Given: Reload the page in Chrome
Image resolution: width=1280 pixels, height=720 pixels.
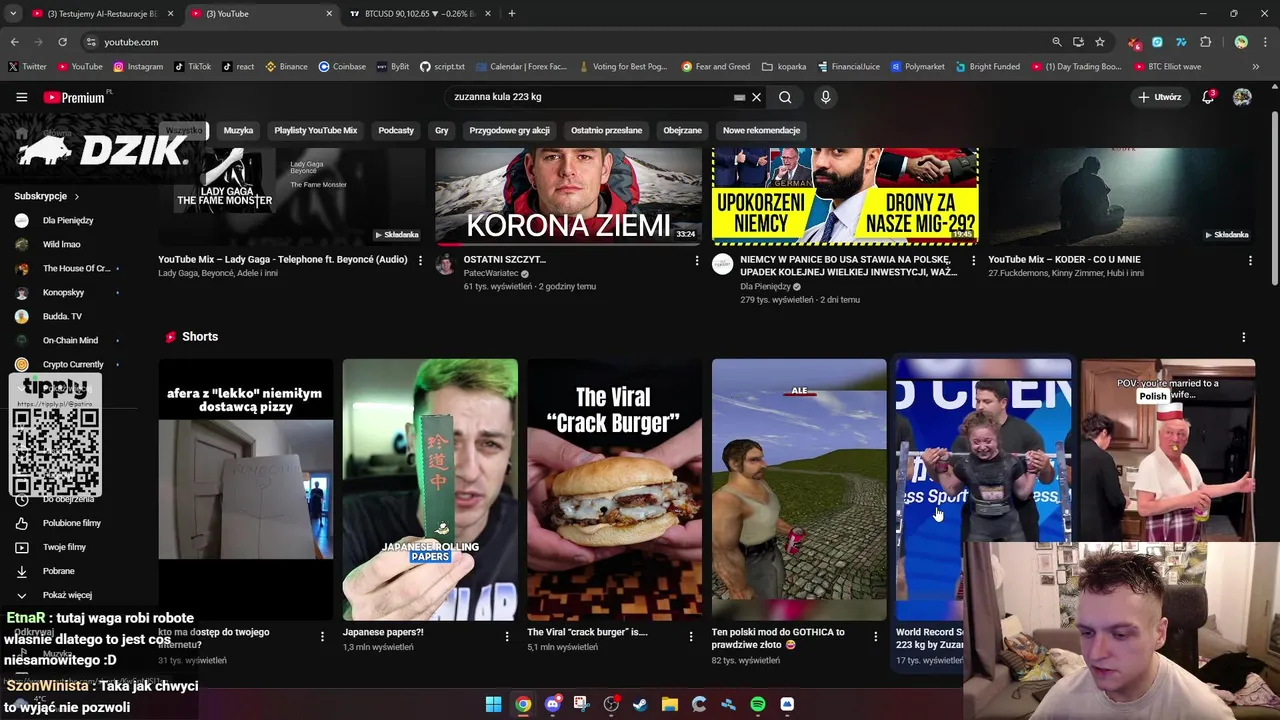Looking at the screenshot, I should click(x=62, y=42).
